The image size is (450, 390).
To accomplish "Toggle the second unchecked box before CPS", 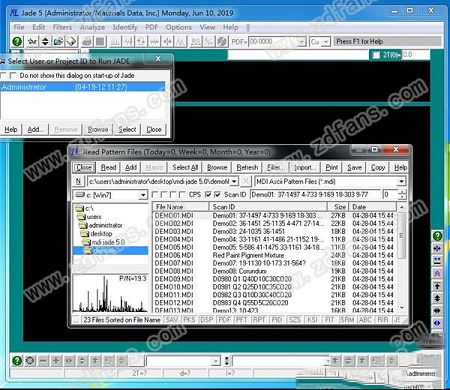I will [x=164, y=194].
